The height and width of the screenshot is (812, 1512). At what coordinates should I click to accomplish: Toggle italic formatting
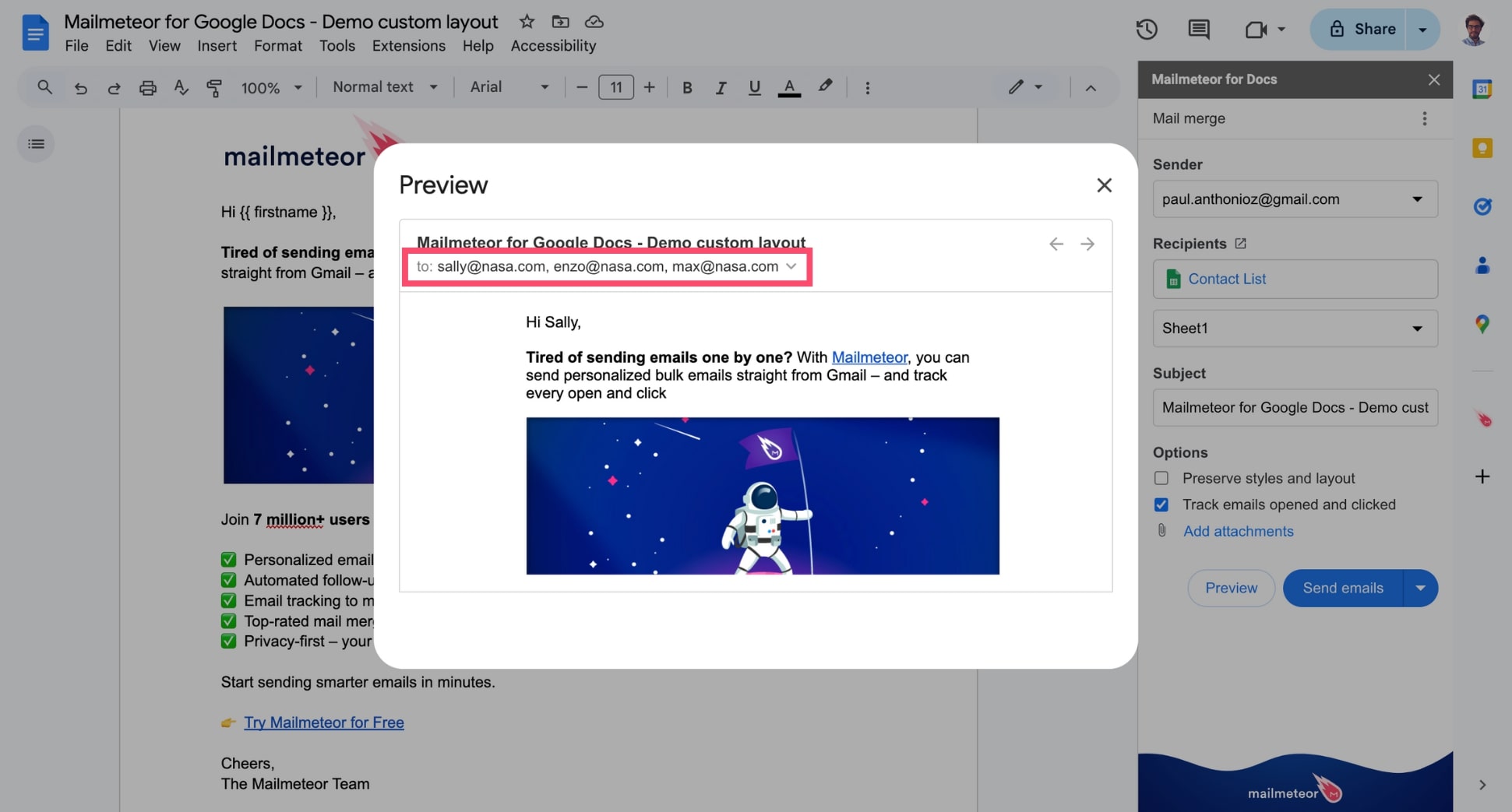pyautogui.click(x=721, y=87)
